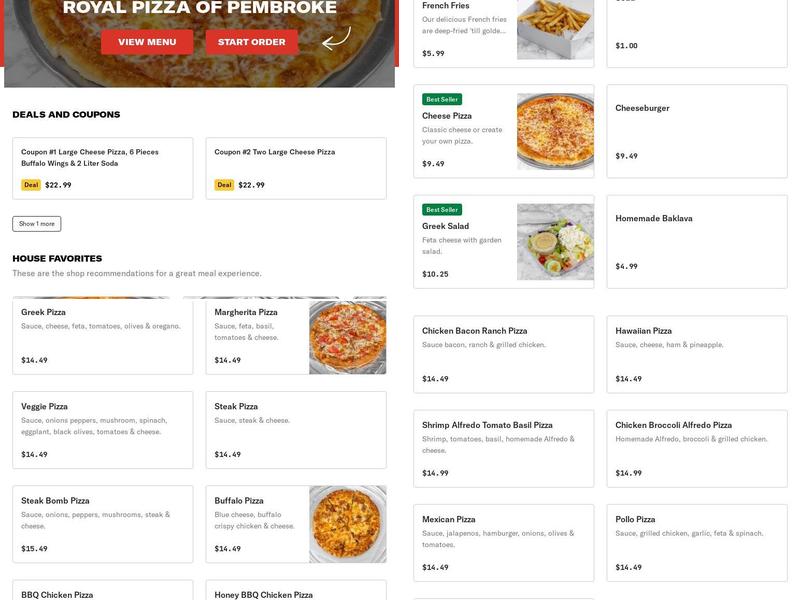Click the yellow Deal badge on Coupon #1

[x=29, y=184]
